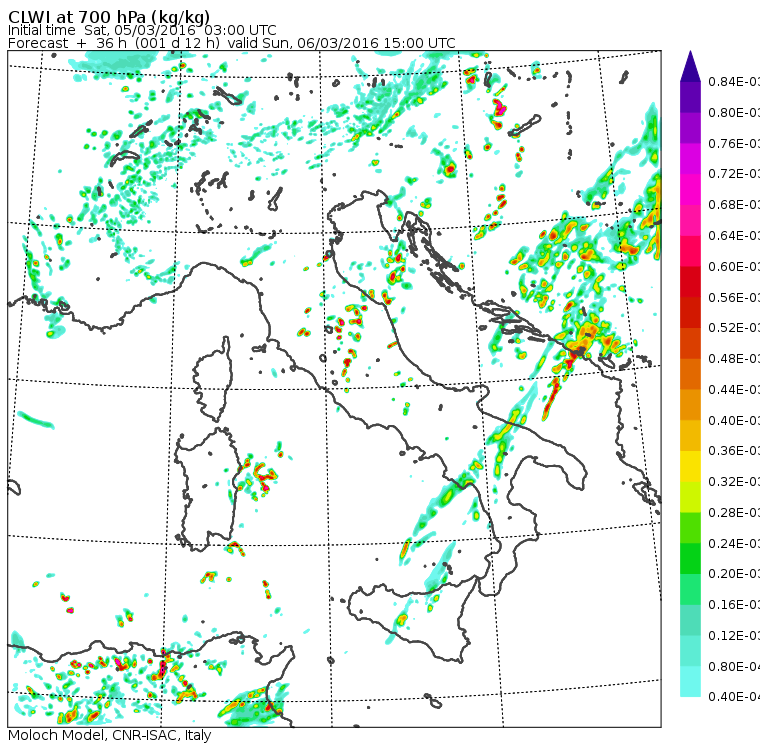
Task: Click the 0.16E-03 legend label
Action: coord(734,605)
